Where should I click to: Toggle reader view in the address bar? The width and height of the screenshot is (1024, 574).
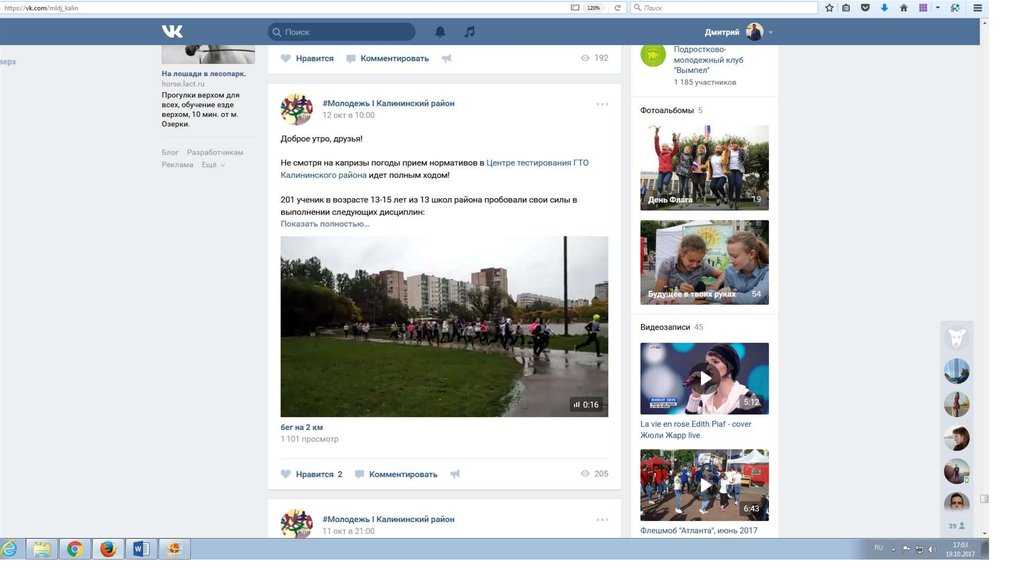pos(574,8)
